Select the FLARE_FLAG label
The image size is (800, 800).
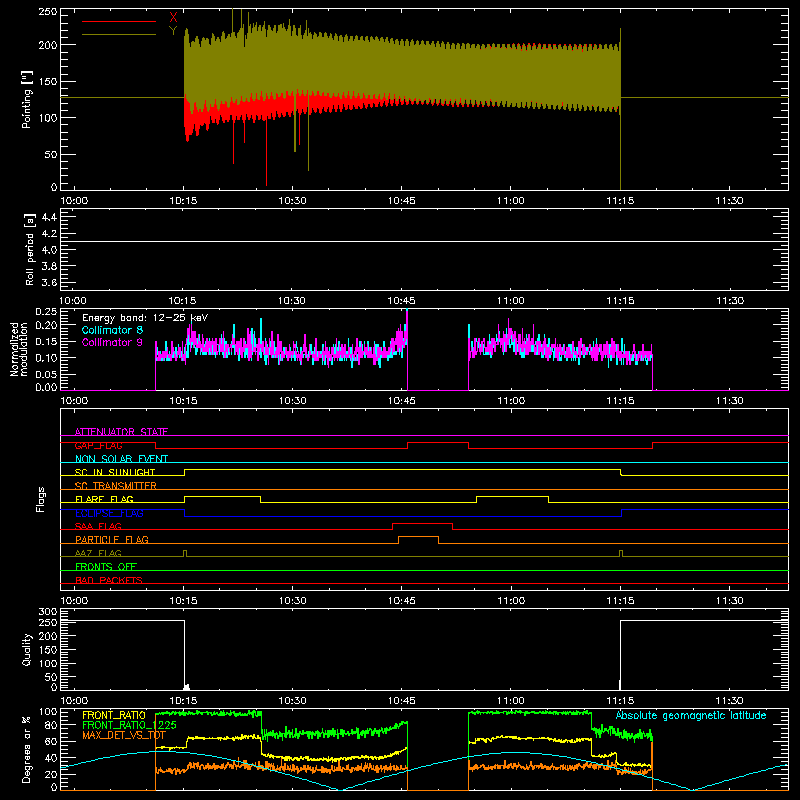104,499
